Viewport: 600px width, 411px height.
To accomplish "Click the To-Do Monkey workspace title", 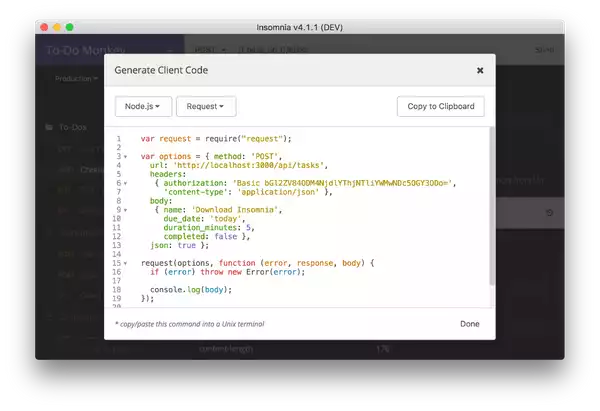I will pyautogui.click(x=86, y=50).
